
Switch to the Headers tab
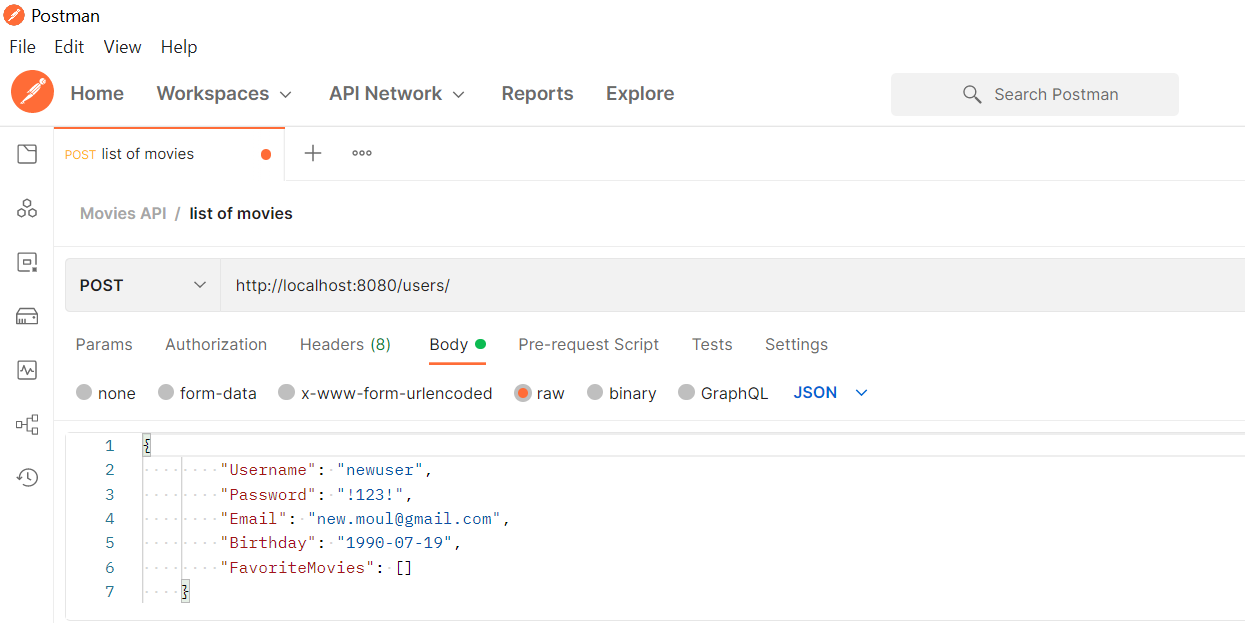coord(345,344)
